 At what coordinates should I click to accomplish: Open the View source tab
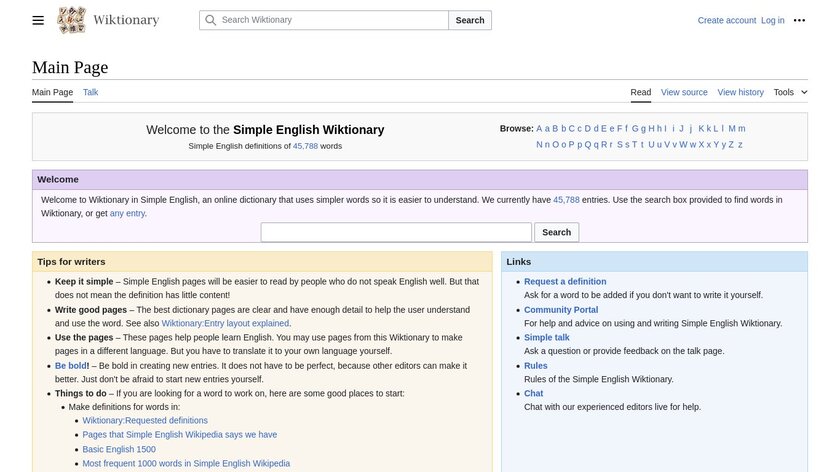684,92
